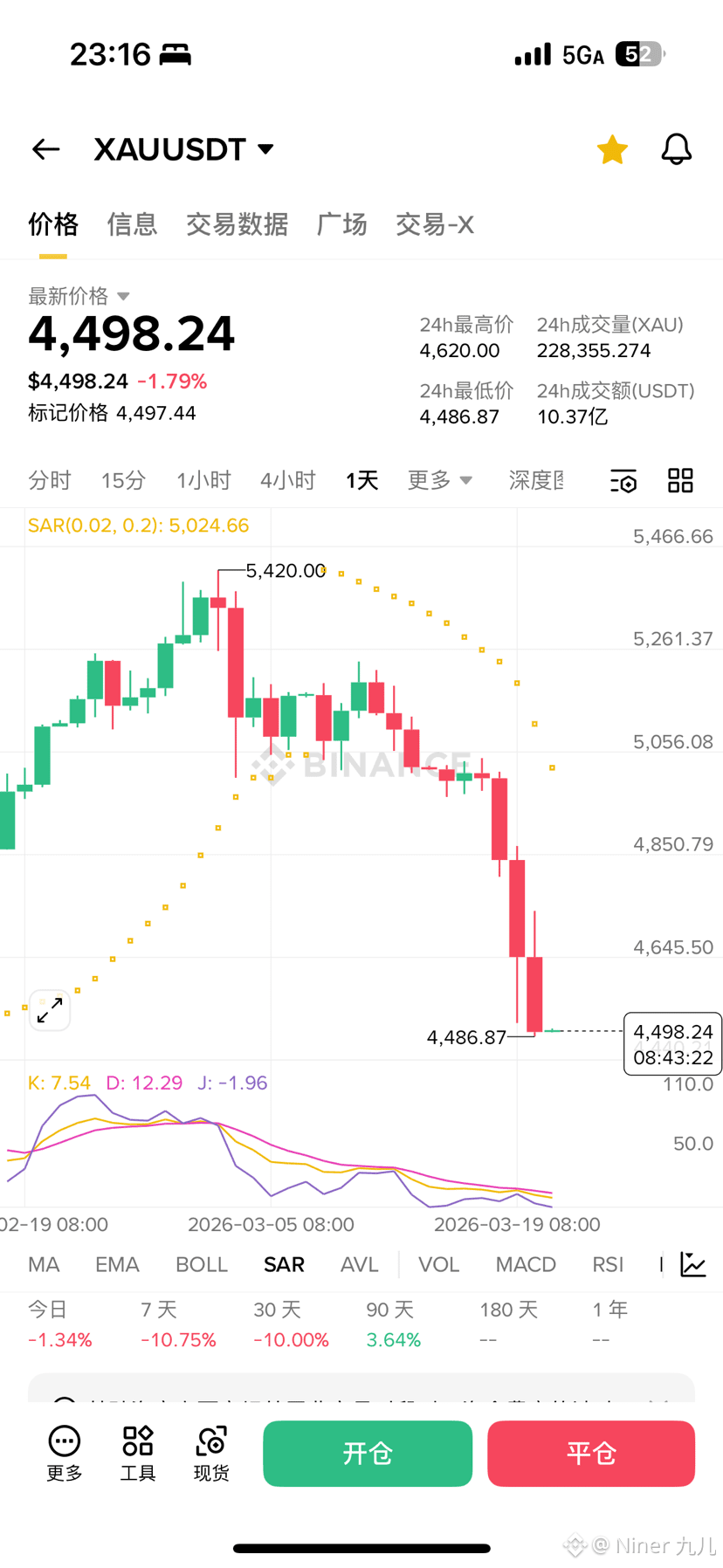Tap the red 平仓 button
Image resolution: width=723 pixels, height=1568 pixels.
(x=591, y=1454)
